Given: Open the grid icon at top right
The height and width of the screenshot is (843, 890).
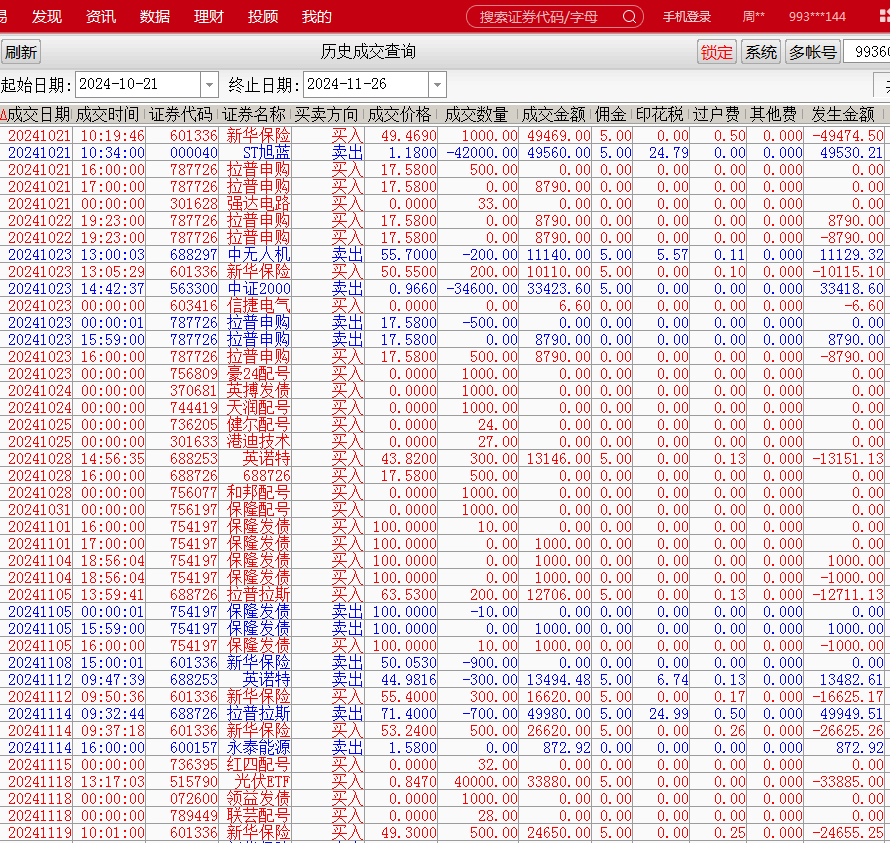Looking at the screenshot, I should 884,16.
